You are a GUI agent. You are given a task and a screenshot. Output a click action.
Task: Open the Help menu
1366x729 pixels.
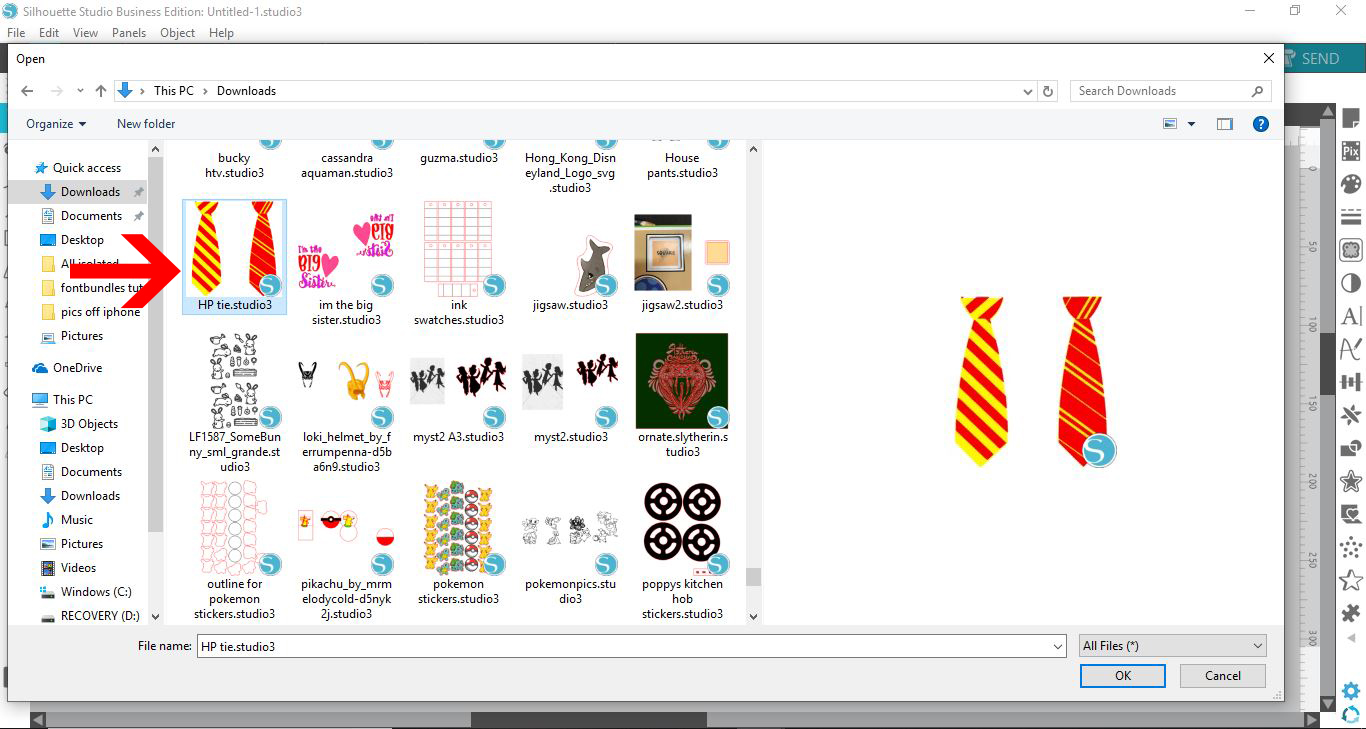coord(221,33)
